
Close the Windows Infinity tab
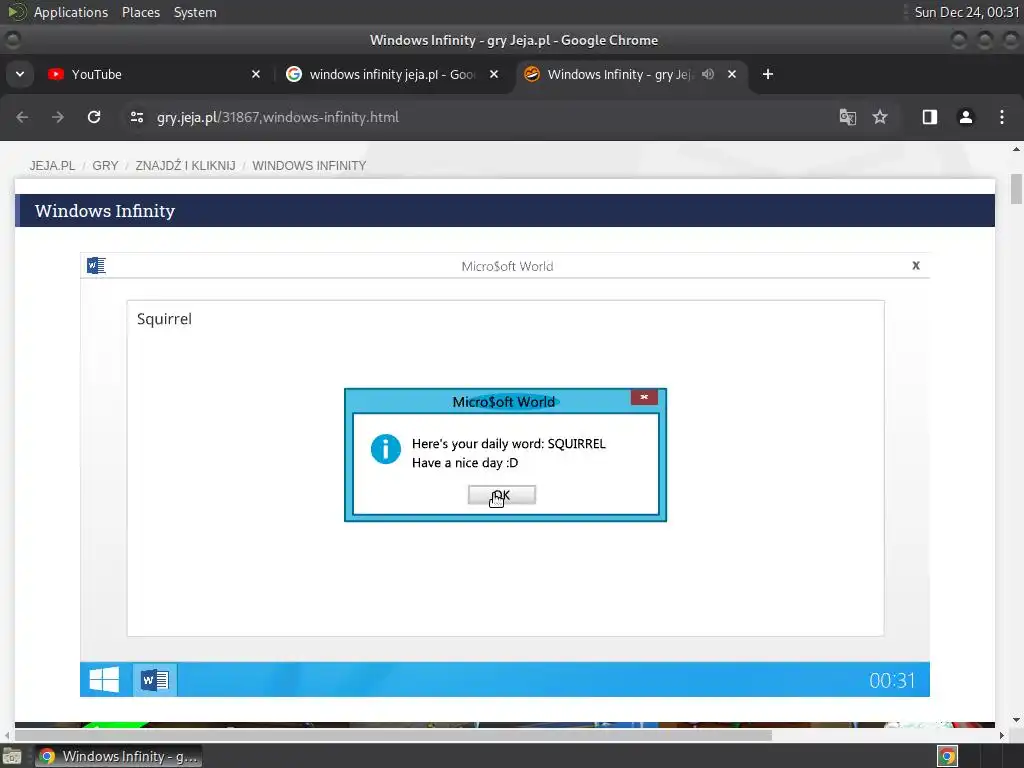(732, 74)
